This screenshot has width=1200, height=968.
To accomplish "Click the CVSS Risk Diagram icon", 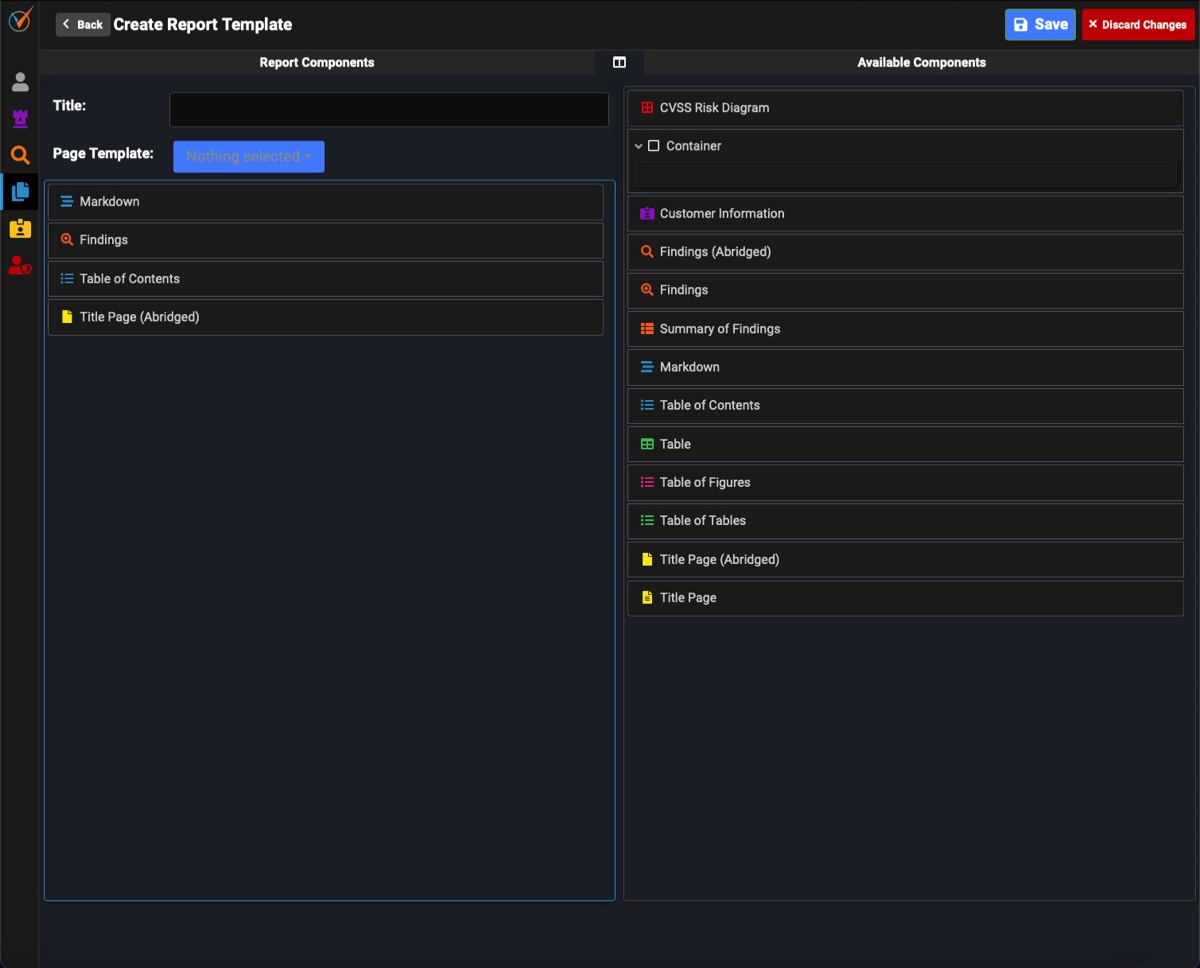I will pos(647,108).
